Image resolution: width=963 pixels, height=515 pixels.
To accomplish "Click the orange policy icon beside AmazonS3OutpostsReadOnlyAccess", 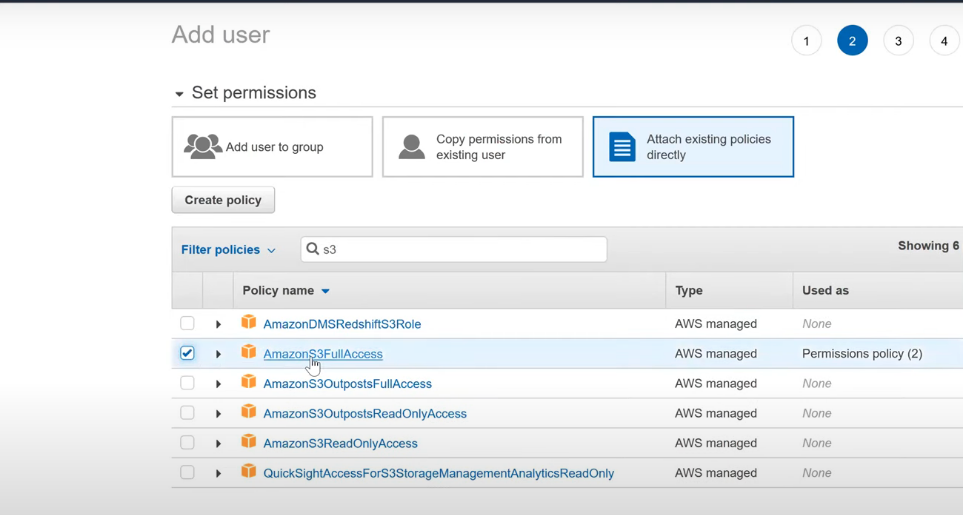I will point(249,411).
